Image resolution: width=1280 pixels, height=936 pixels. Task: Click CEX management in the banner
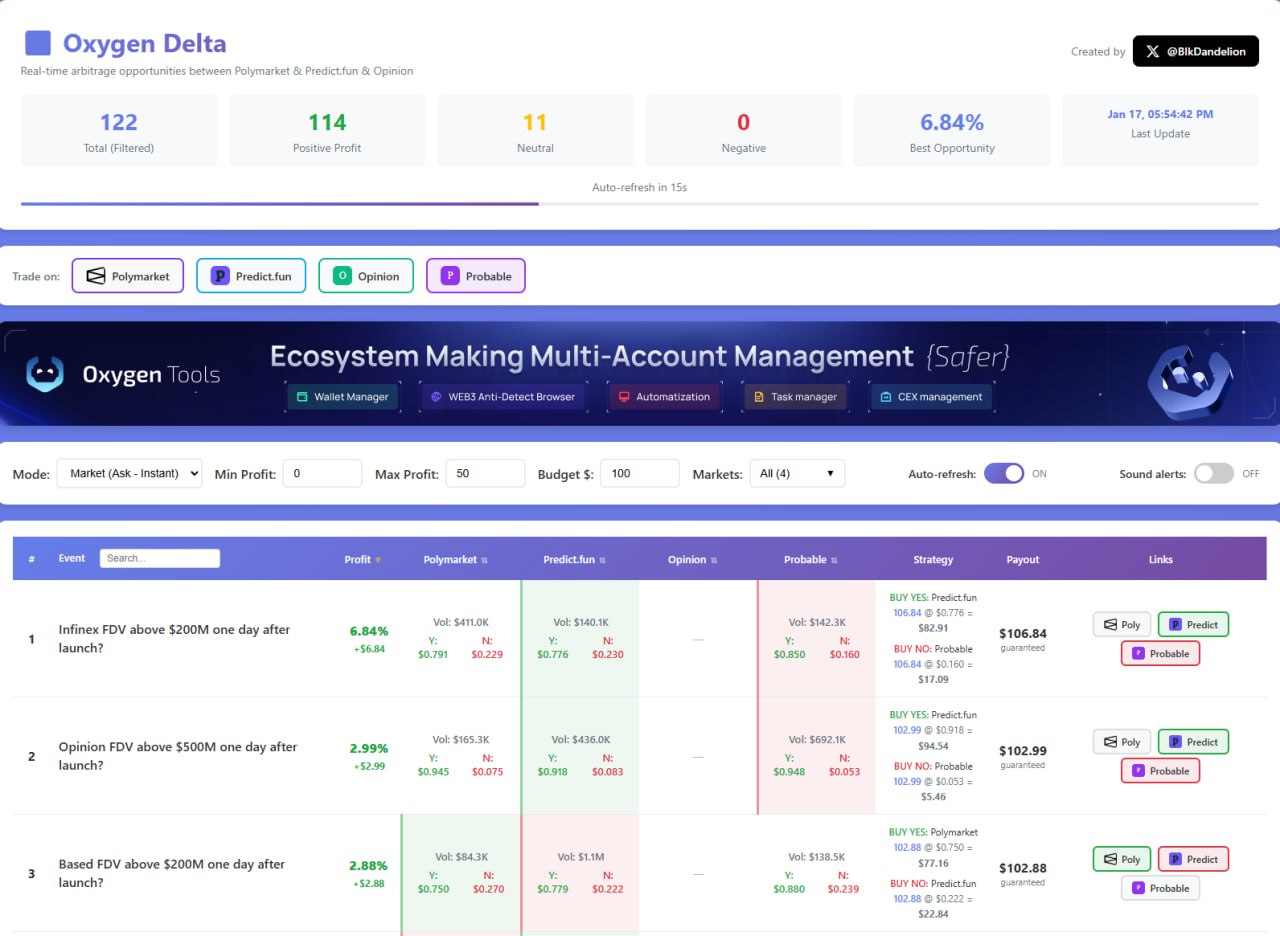pos(930,397)
